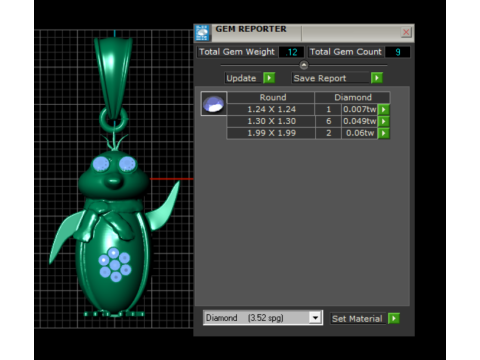Screen dimensions: 480x360
Task: Click the Round column header
Action: coord(271,97)
